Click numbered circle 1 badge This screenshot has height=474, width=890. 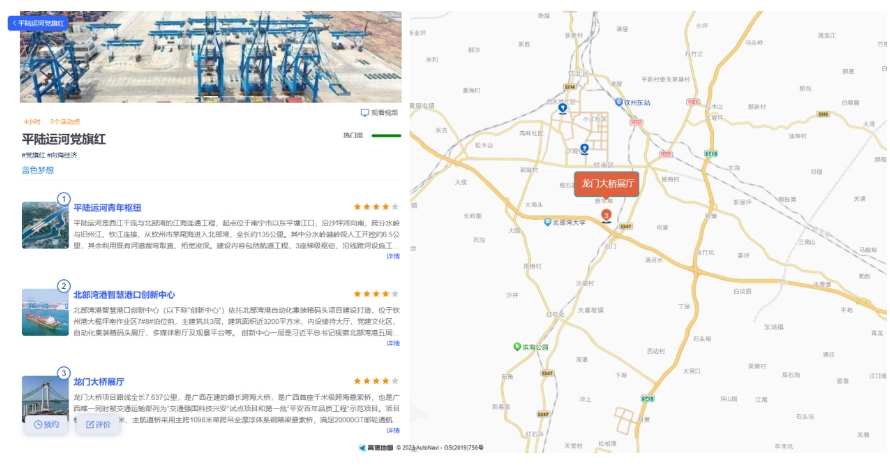click(x=64, y=199)
